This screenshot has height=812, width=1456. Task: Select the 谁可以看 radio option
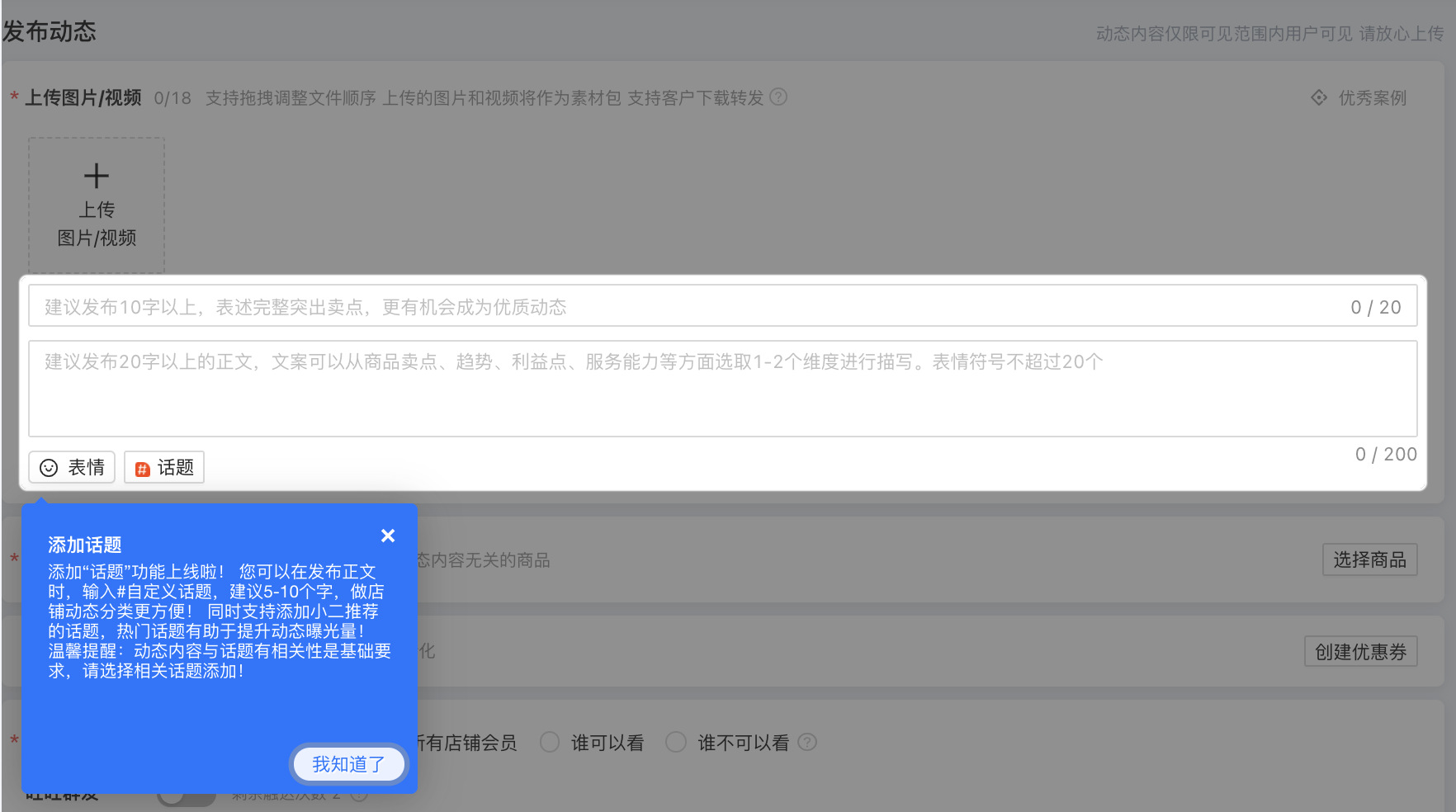pyautogui.click(x=550, y=743)
